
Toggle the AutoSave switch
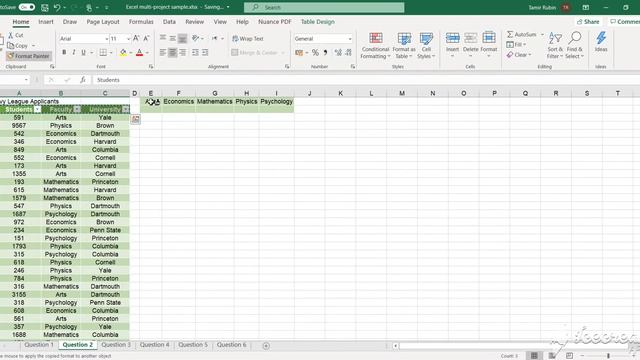tap(27, 7)
